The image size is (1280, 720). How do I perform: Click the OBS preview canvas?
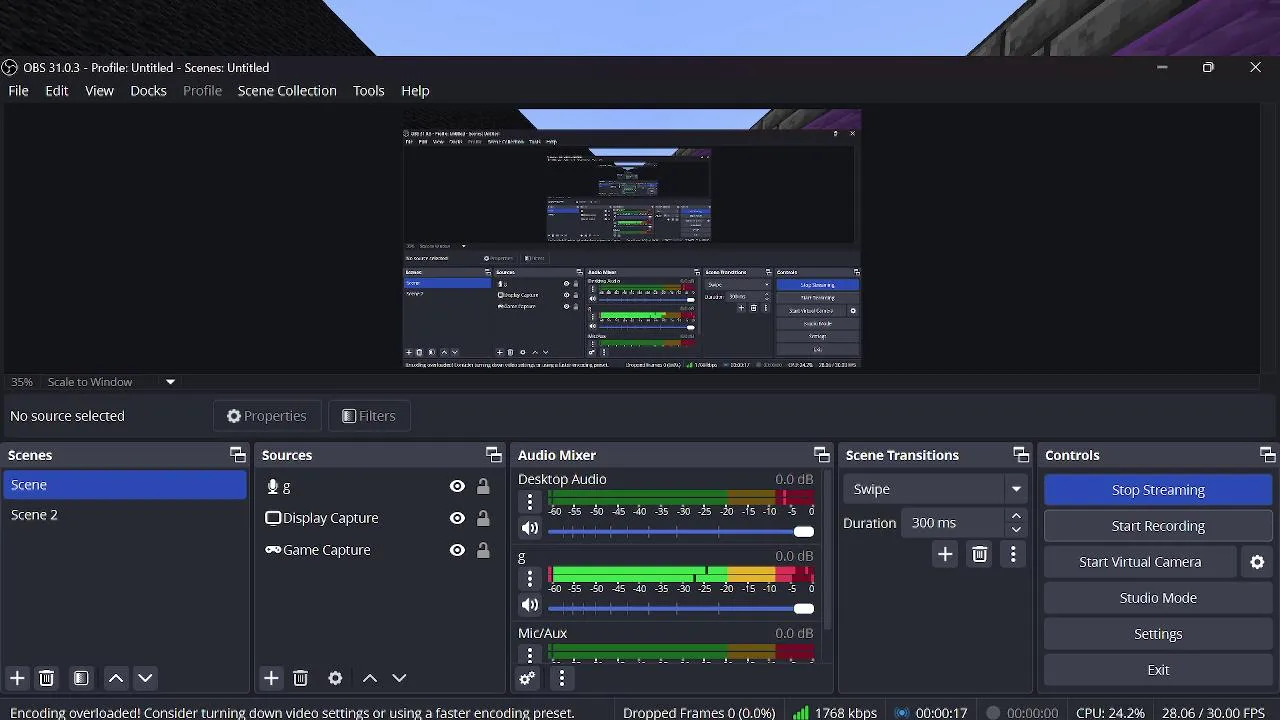coord(632,239)
